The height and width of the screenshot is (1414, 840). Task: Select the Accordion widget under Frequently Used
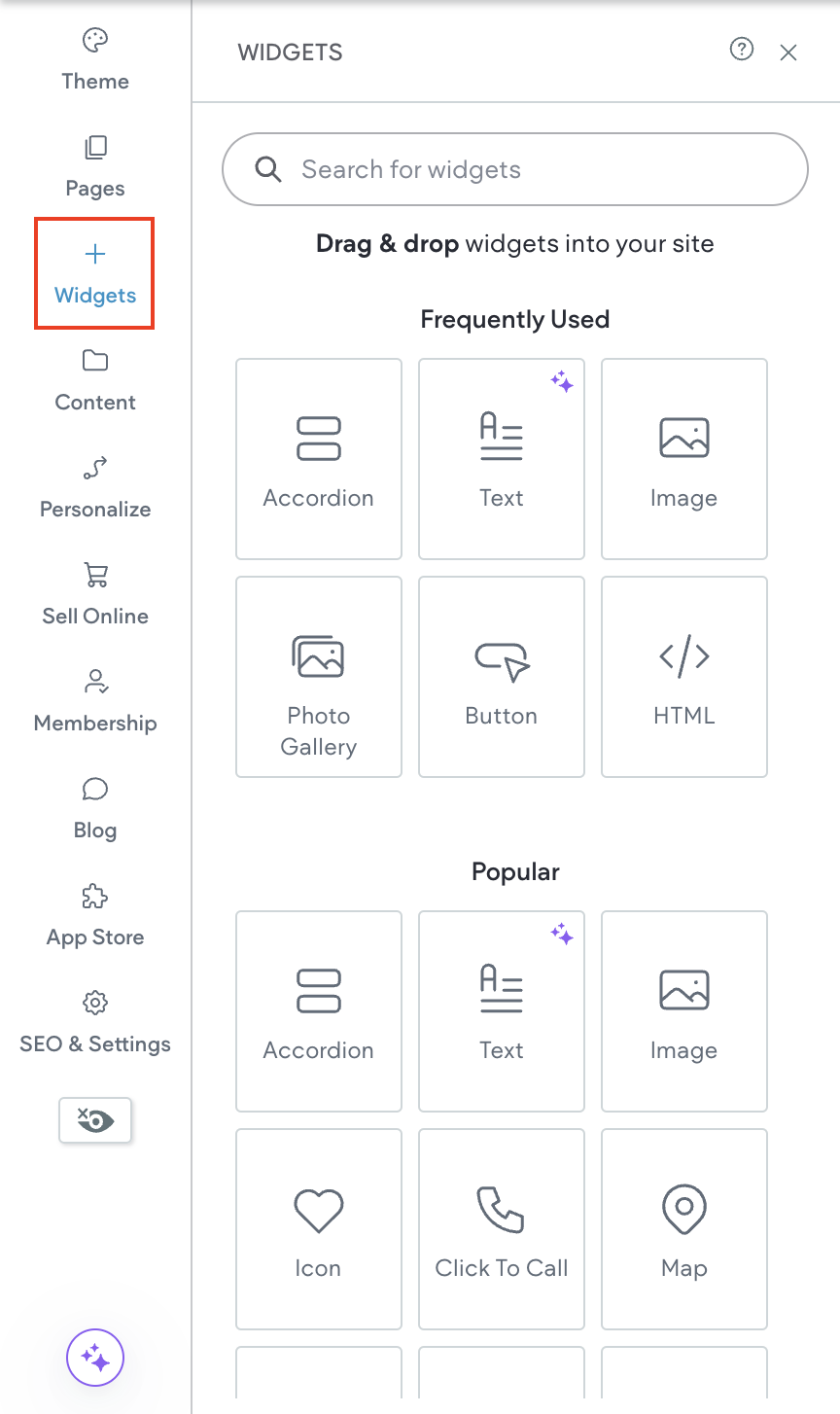point(318,459)
